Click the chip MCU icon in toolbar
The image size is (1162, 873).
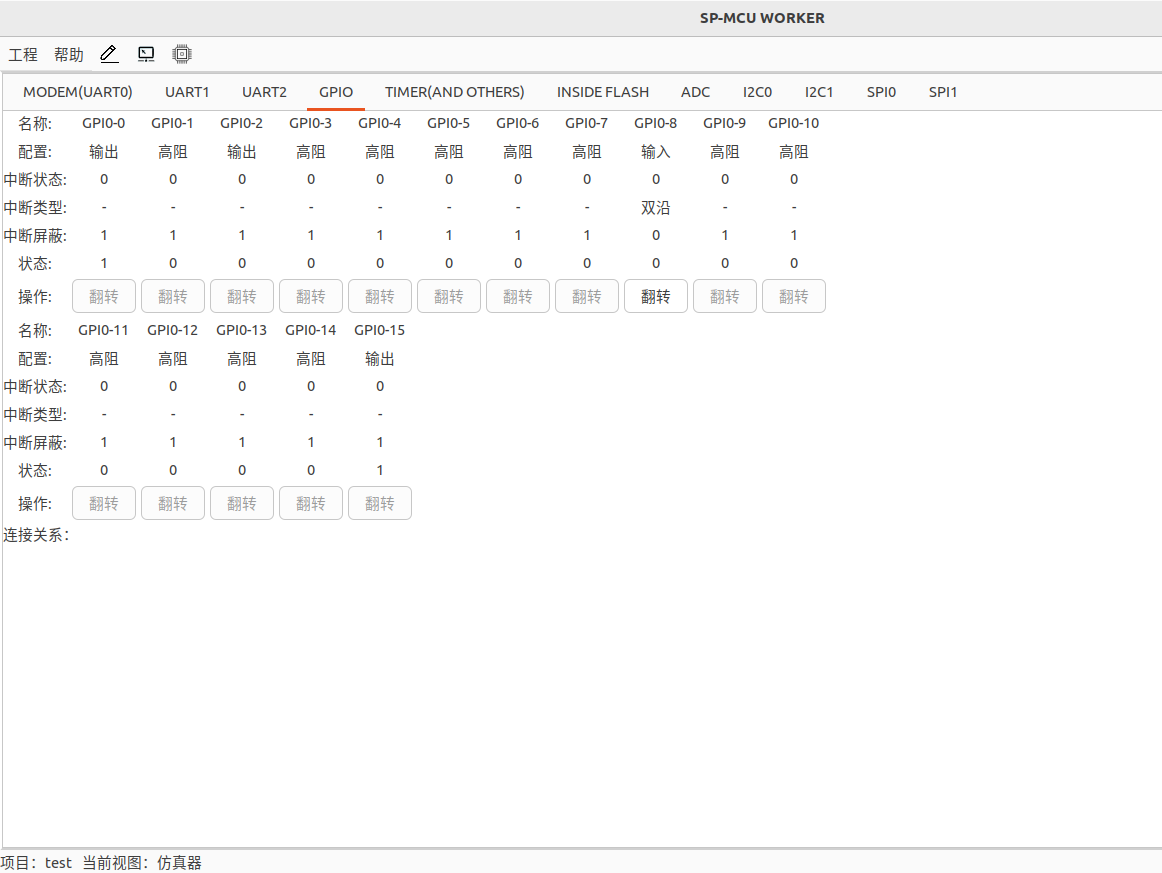pyautogui.click(x=182, y=54)
